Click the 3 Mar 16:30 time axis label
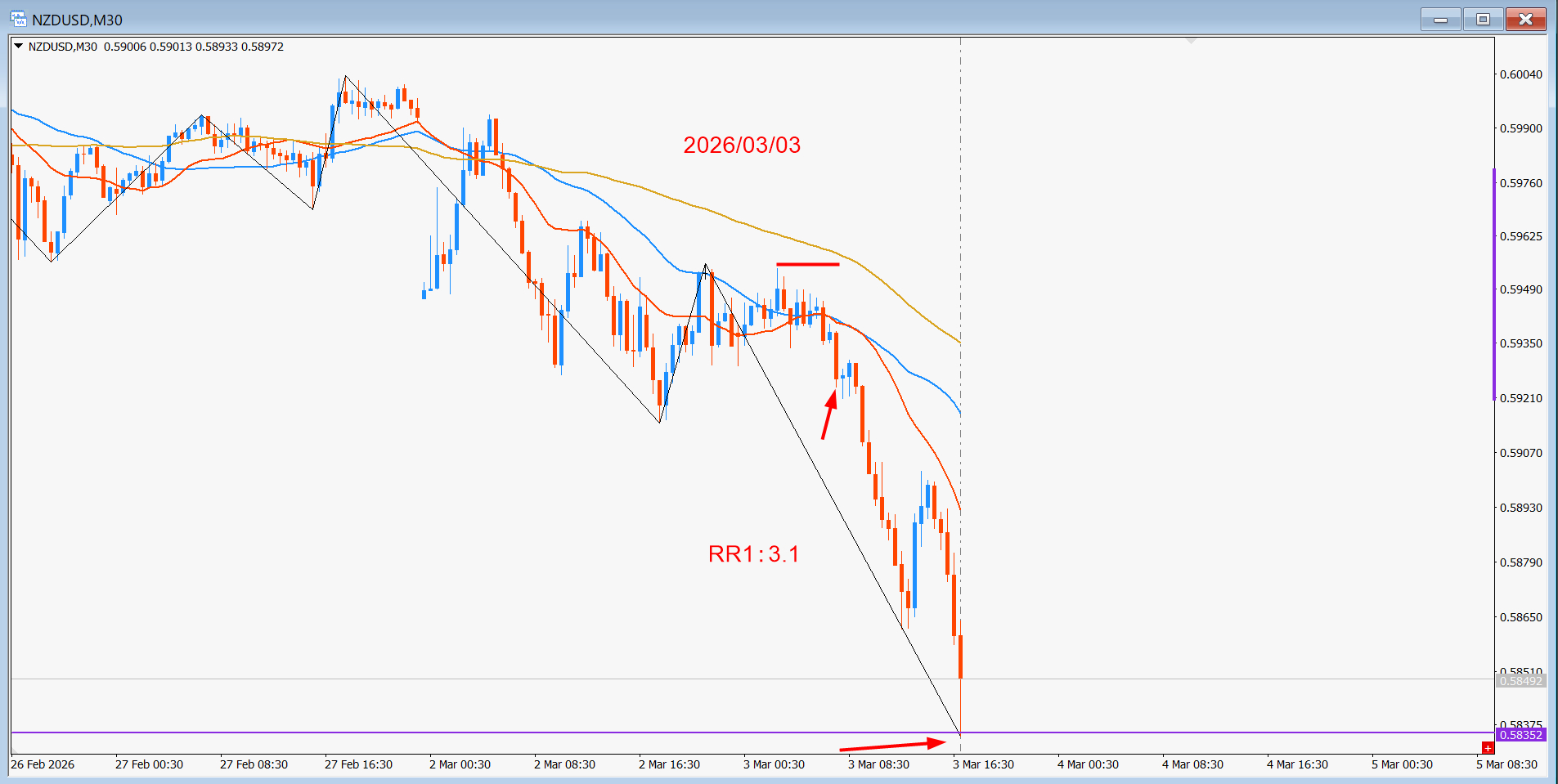The width and height of the screenshot is (1558, 784). tap(983, 764)
